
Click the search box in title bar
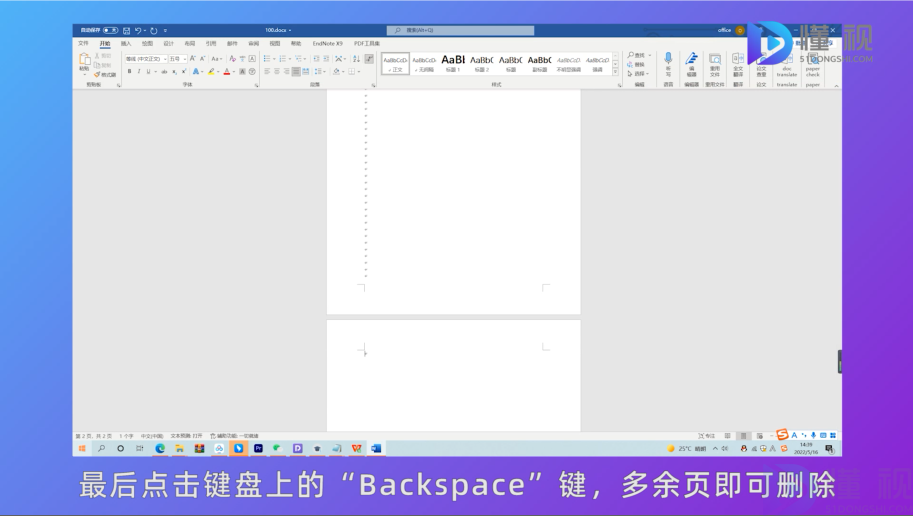(x=461, y=30)
